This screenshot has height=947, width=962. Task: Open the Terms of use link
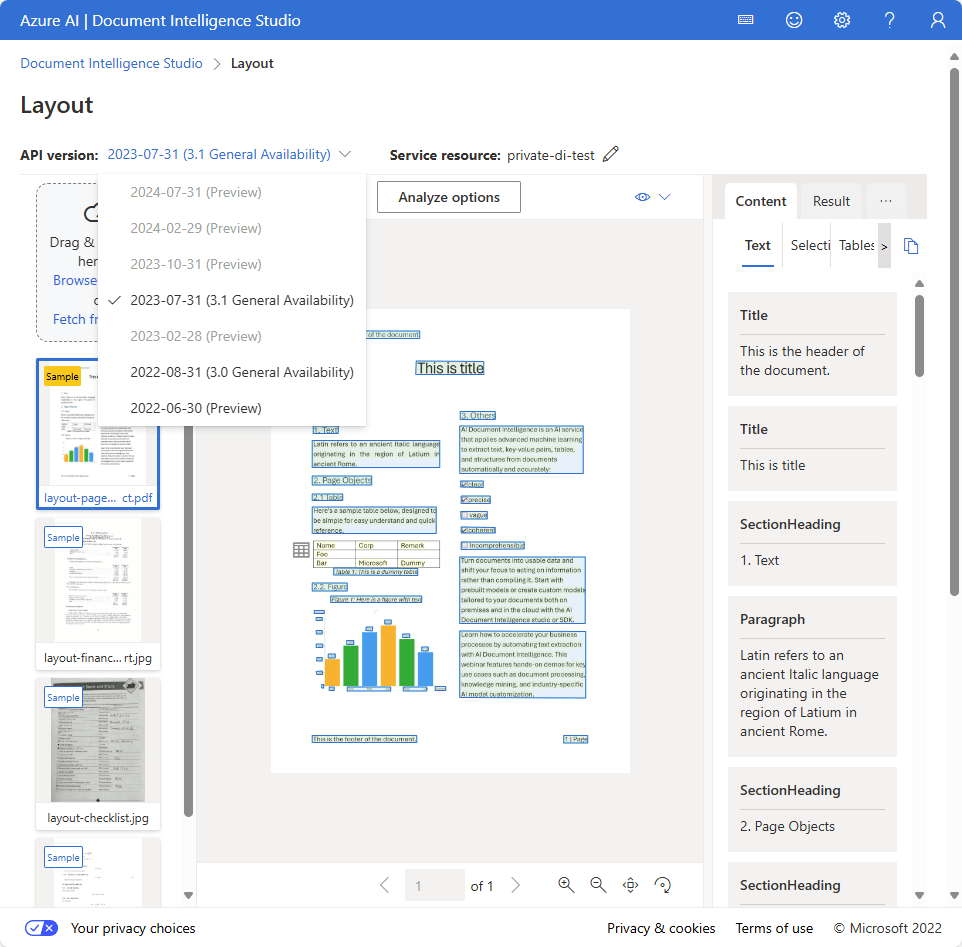[774, 928]
